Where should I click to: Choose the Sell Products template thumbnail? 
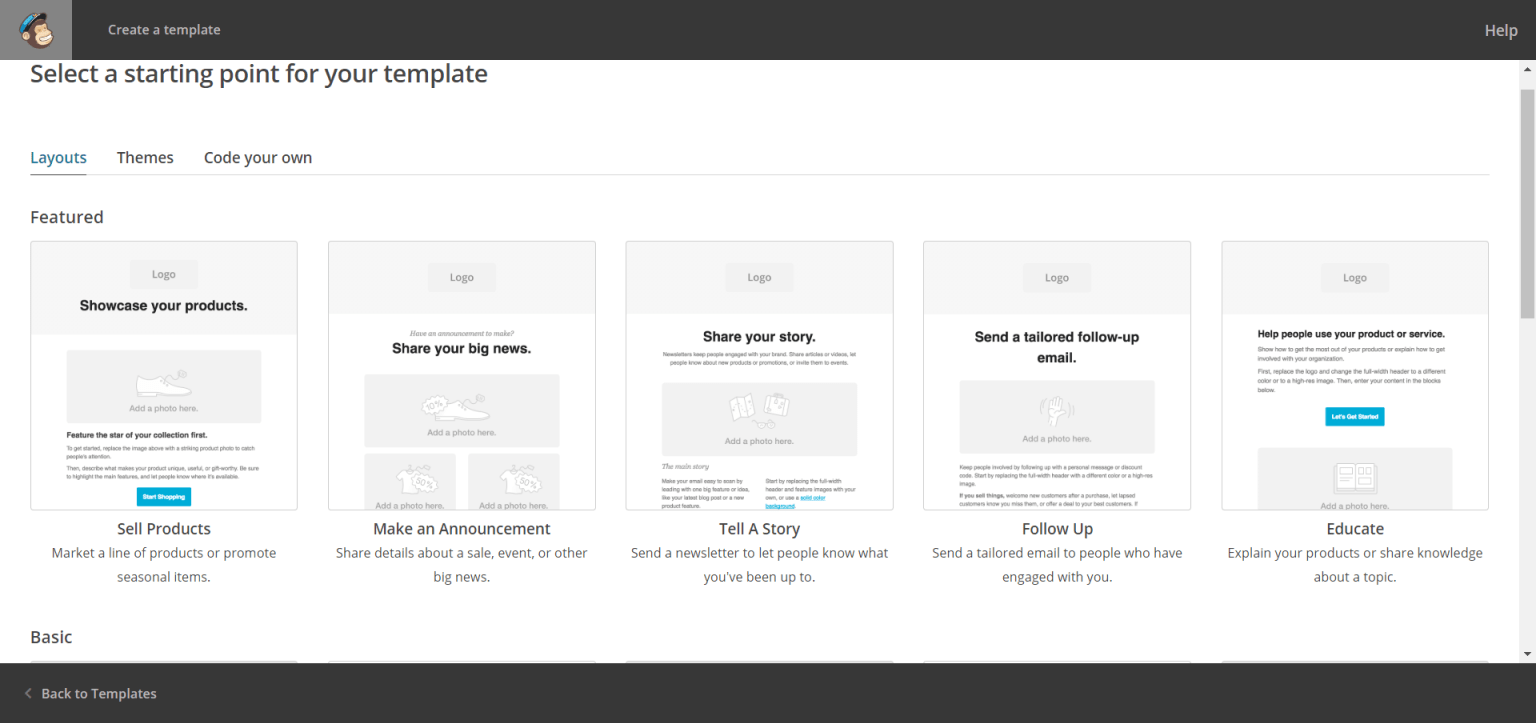point(164,375)
